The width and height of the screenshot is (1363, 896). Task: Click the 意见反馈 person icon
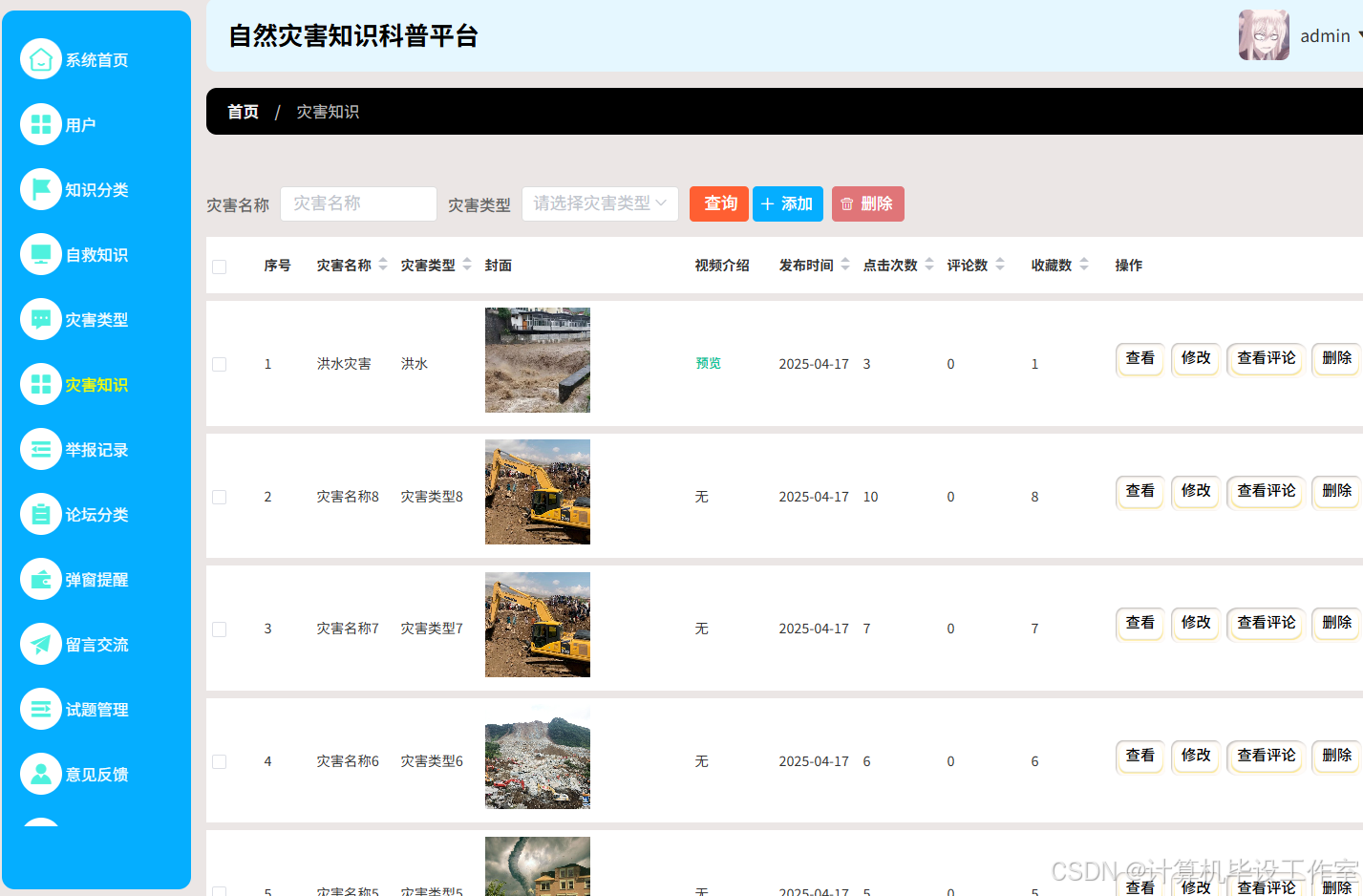pyautogui.click(x=41, y=774)
